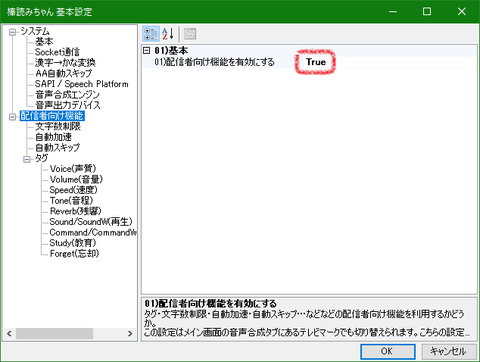
Task: Click the tree horizontal scrollbar thumb
Action: tap(54, 333)
